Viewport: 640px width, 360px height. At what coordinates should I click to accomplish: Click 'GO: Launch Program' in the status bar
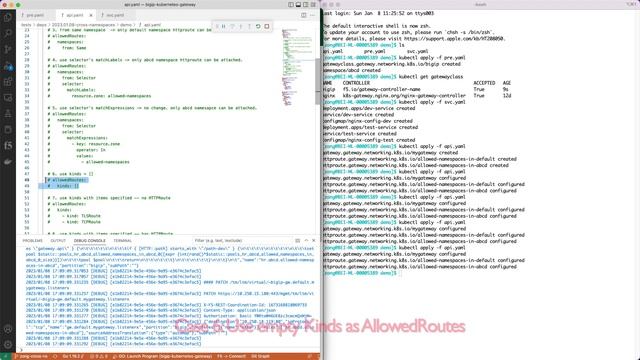[162, 357]
